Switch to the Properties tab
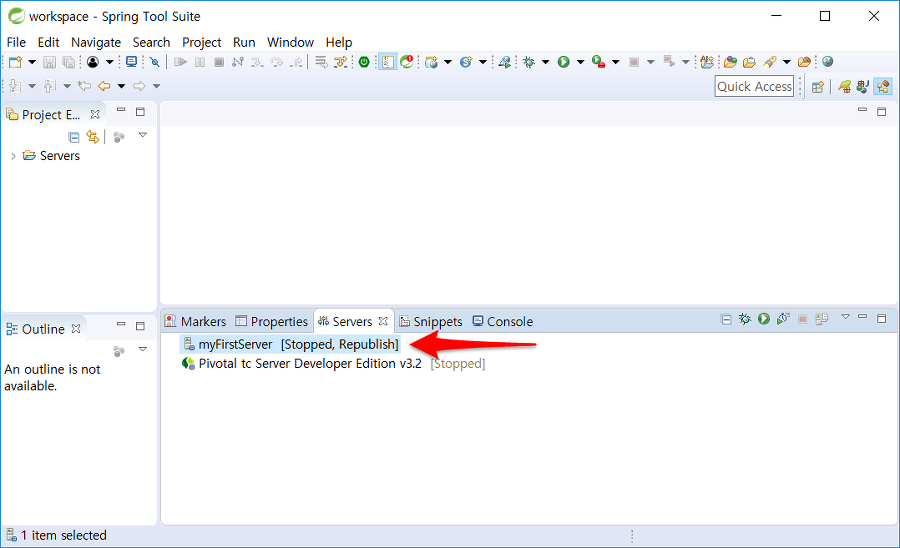The width and height of the screenshot is (900, 548). tap(271, 321)
